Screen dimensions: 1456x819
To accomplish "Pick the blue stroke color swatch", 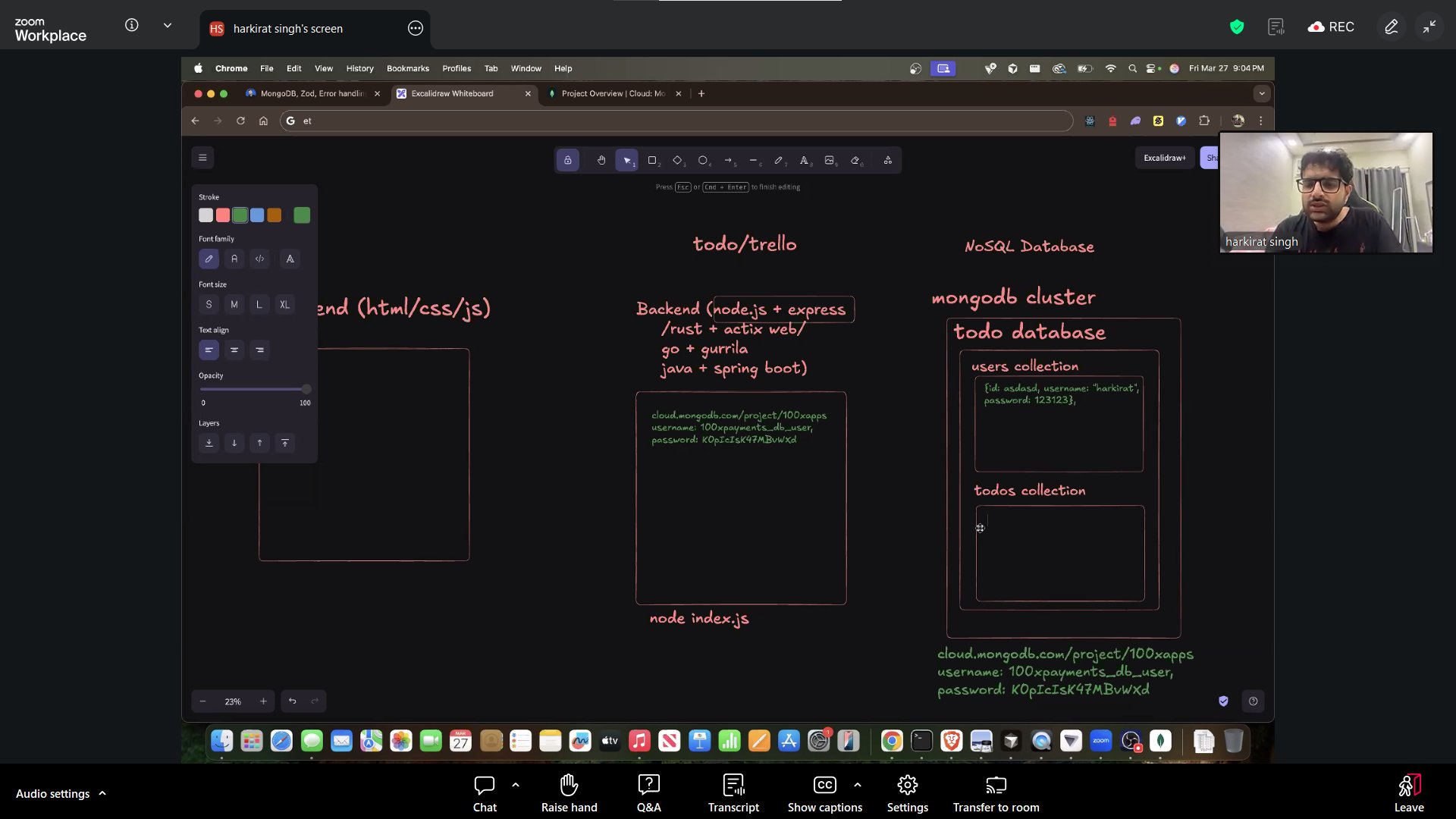I will click(x=257, y=215).
